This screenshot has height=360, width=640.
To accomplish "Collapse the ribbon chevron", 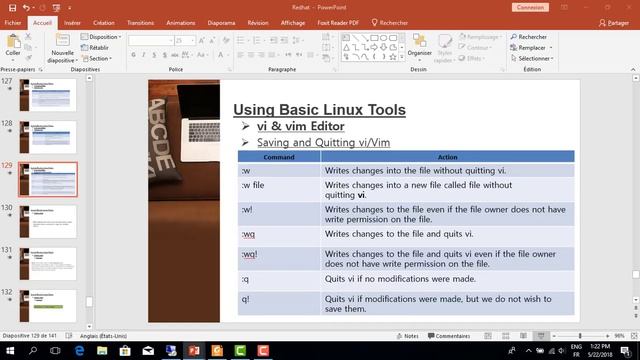I will click(x=633, y=69).
